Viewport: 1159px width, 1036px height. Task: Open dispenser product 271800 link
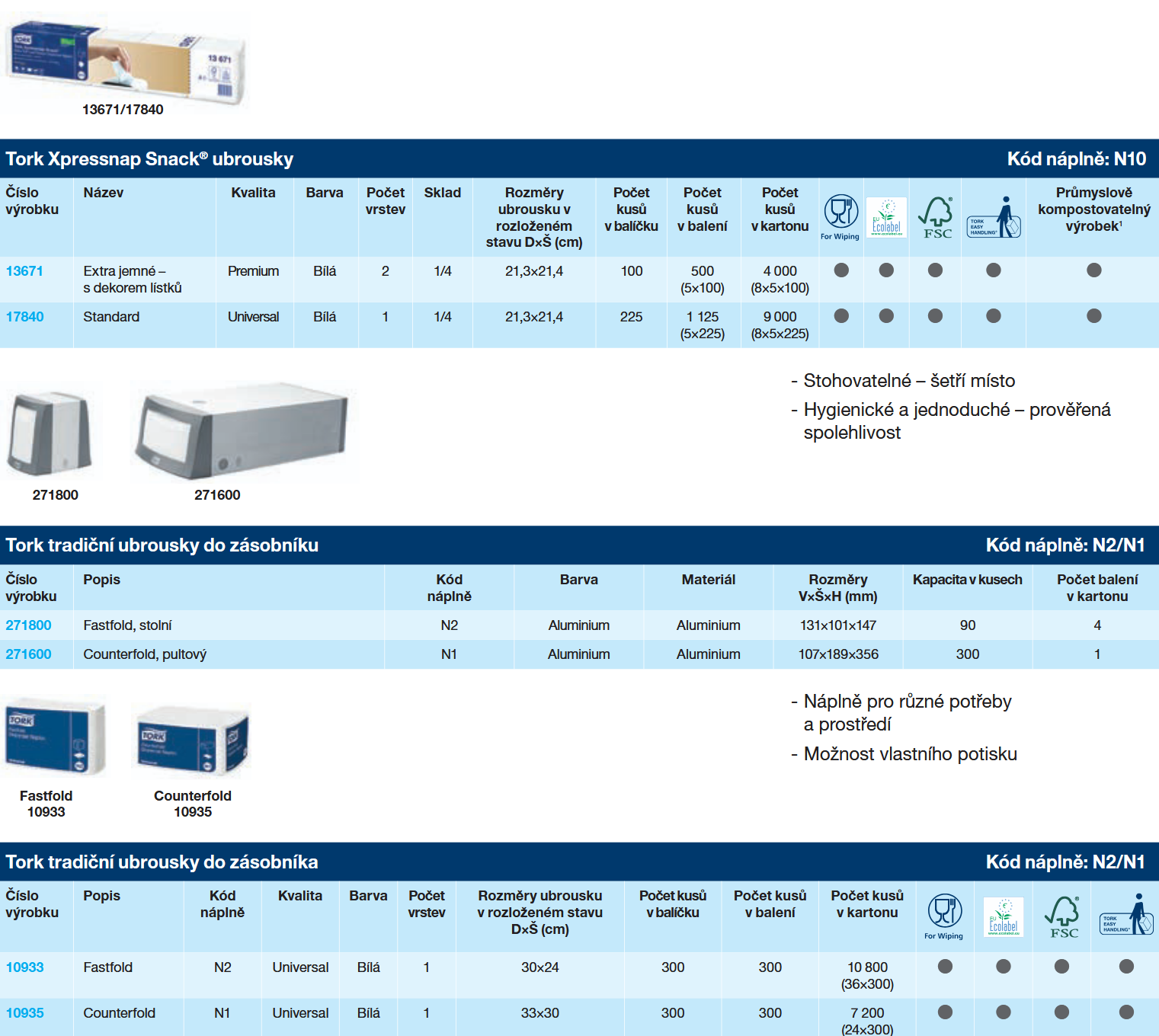click(28, 625)
